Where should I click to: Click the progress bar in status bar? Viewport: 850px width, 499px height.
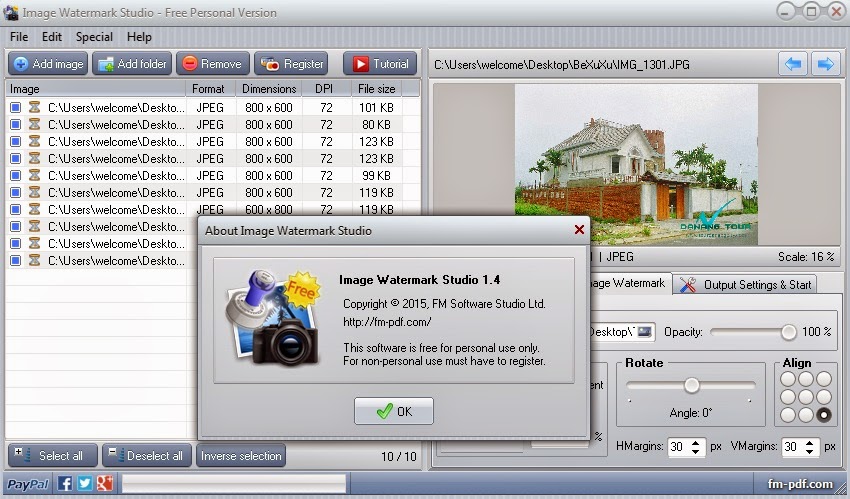pos(234,484)
